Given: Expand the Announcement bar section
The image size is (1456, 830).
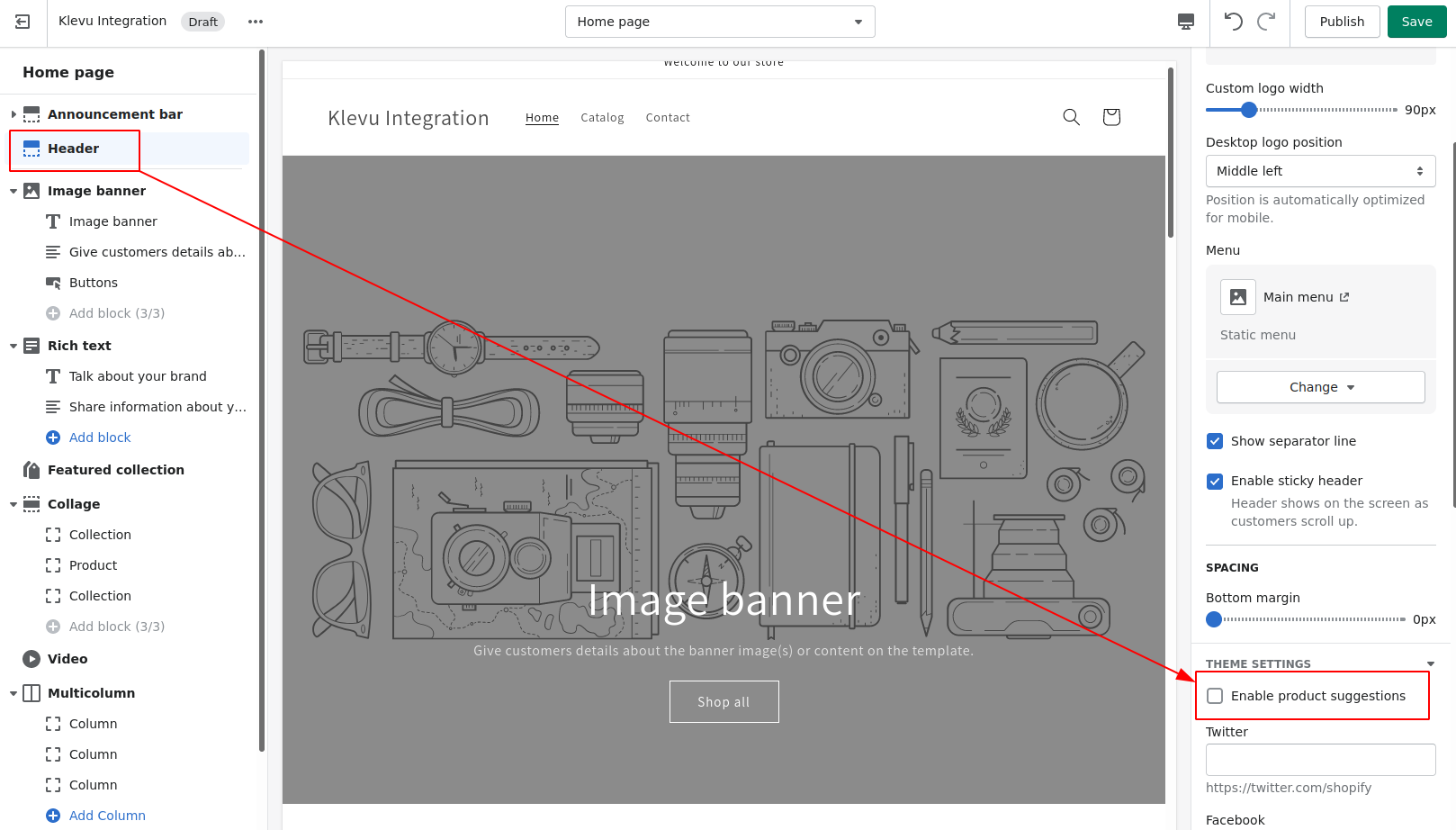Looking at the screenshot, I should pos(13,114).
